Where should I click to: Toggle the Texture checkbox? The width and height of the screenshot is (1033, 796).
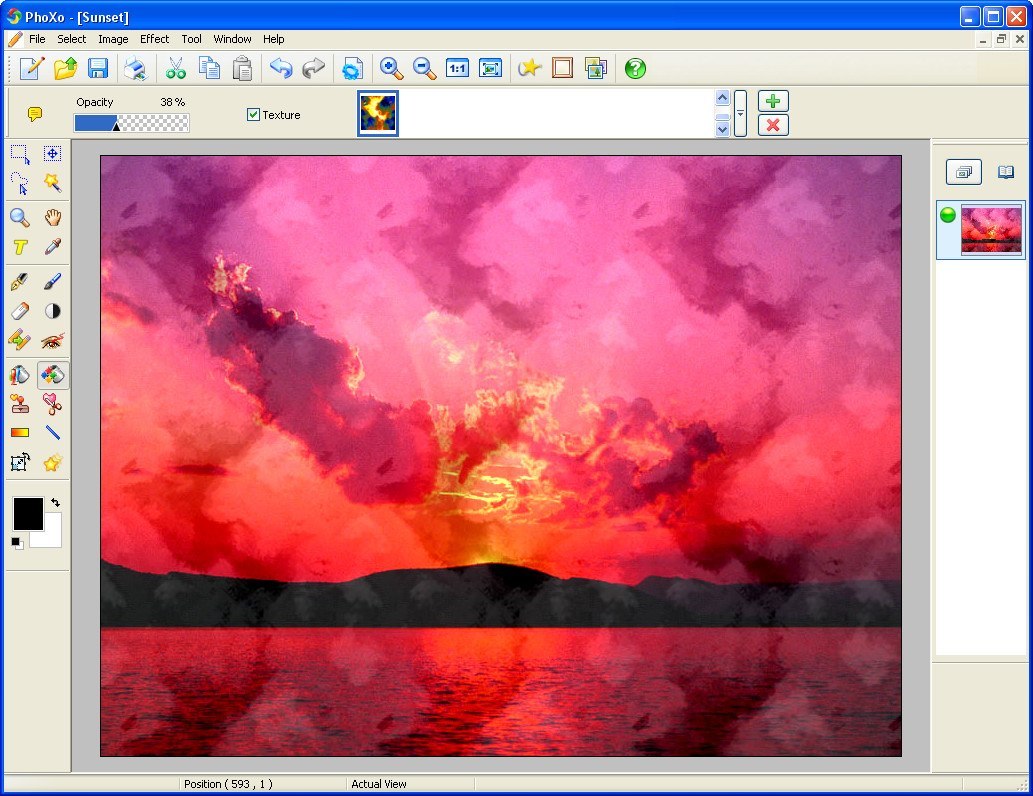pos(252,115)
